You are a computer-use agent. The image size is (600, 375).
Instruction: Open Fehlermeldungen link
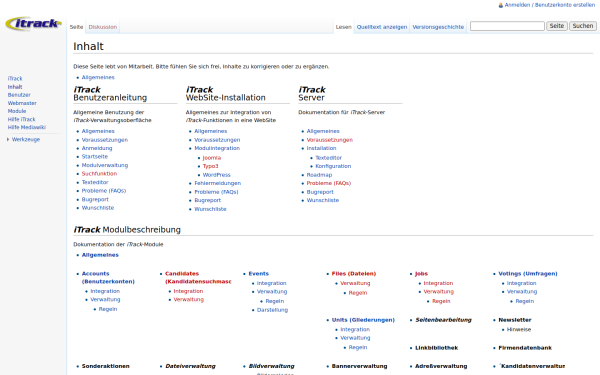pyautogui.click(x=217, y=183)
